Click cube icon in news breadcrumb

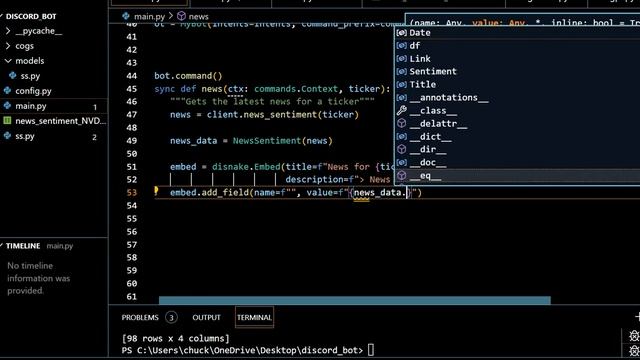[181, 16]
